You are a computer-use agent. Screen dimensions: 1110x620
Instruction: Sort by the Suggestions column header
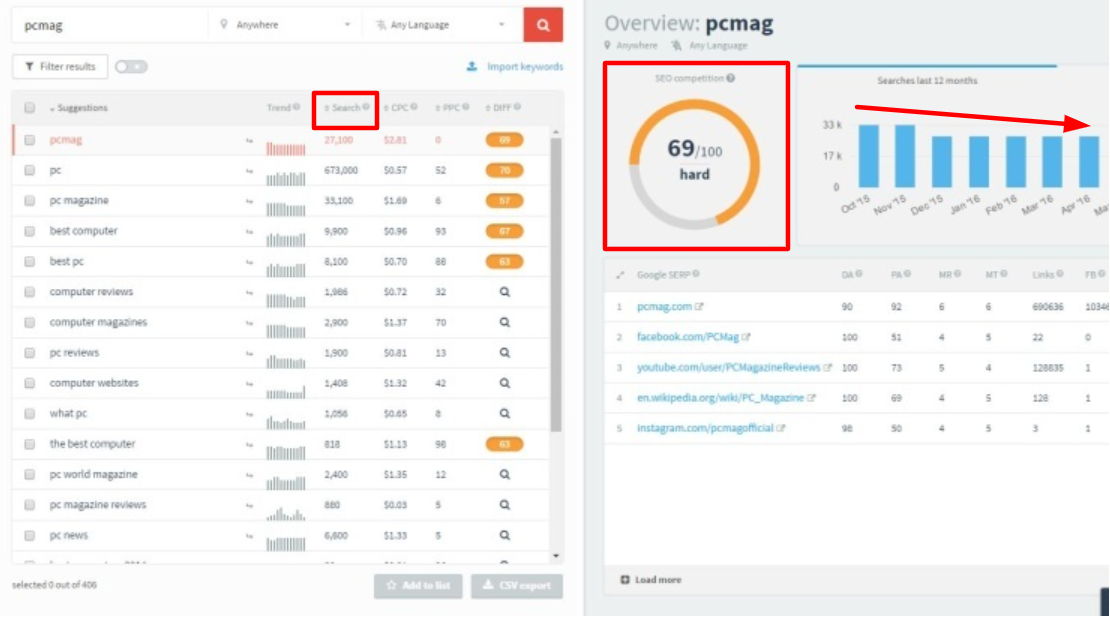coord(79,108)
